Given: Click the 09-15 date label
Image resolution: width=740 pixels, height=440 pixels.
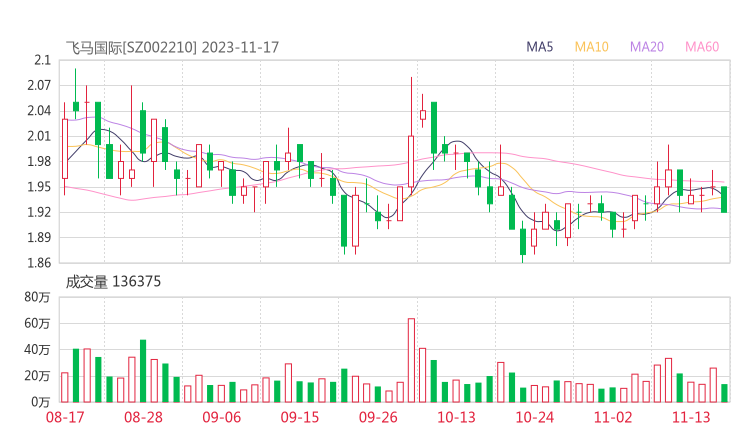Looking at the screenshot, I should [300, 417].
